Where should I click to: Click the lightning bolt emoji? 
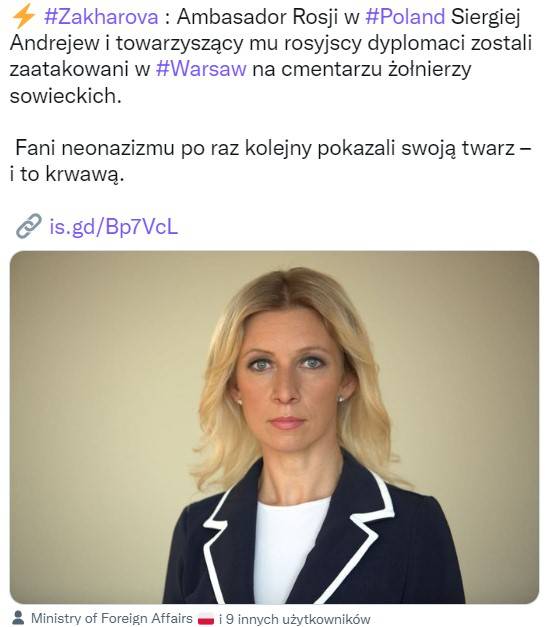coord(23,17)
